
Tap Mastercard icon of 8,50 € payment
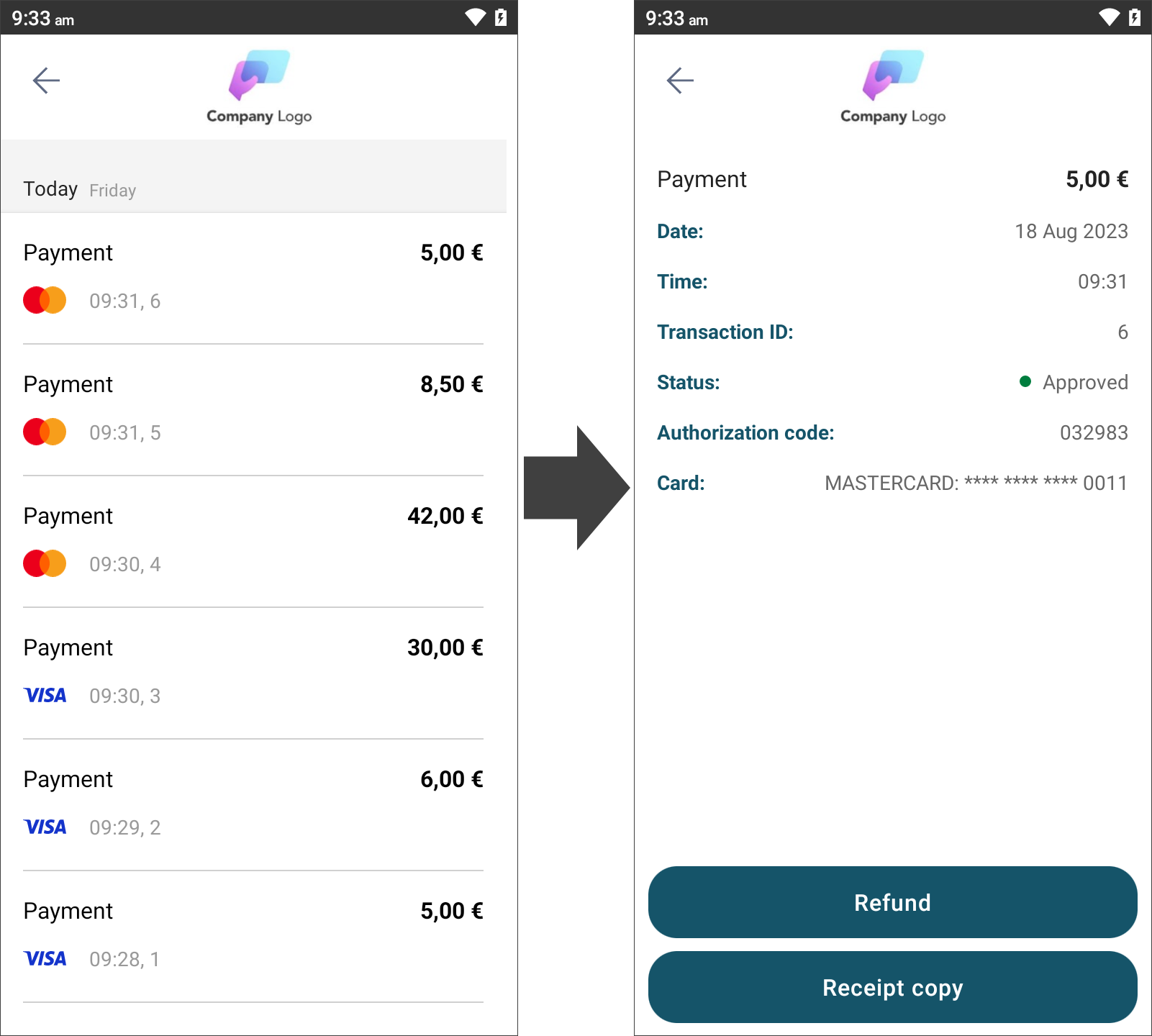(45, 432)
